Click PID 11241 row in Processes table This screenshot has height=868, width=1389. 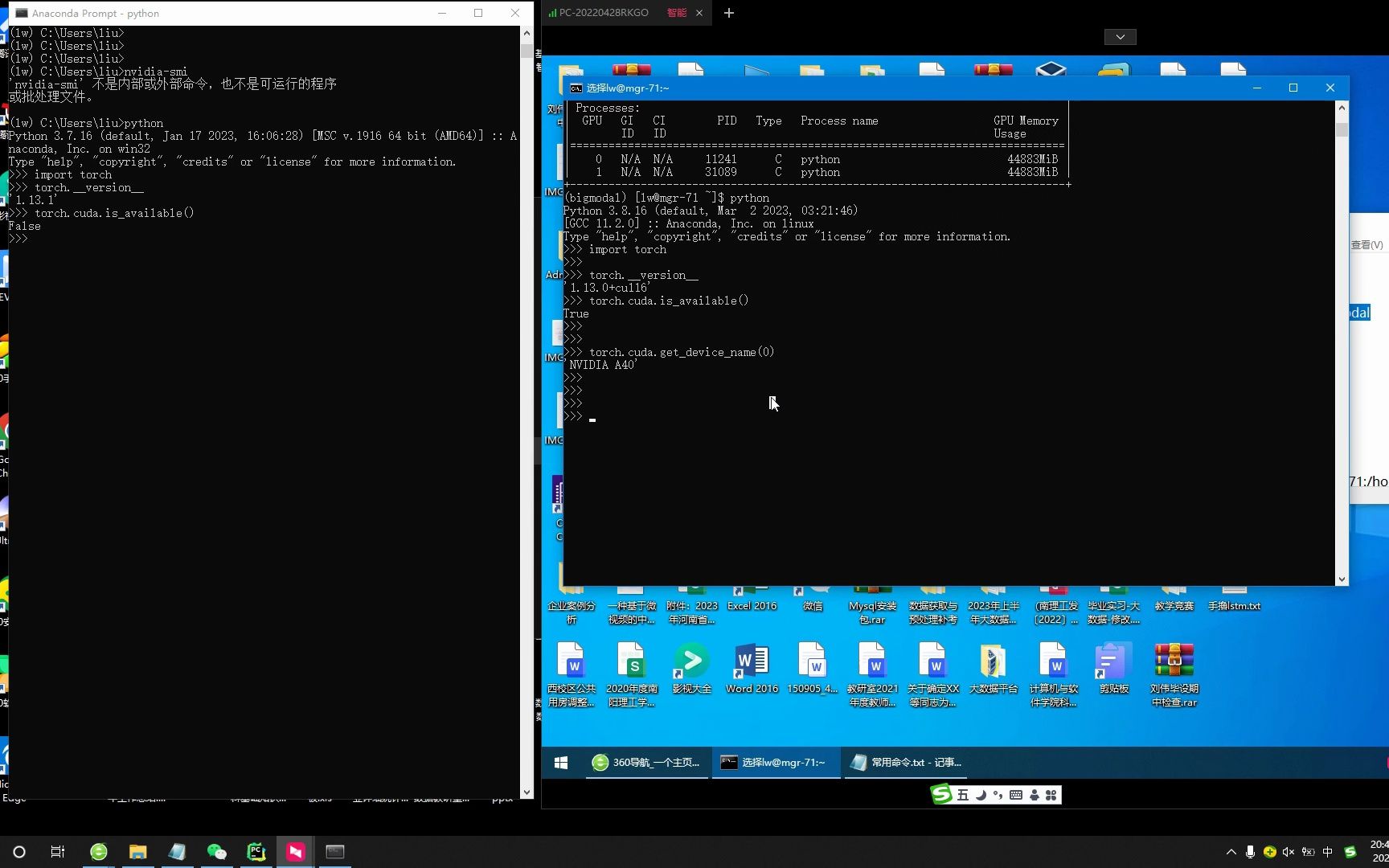tap(819, 159)
